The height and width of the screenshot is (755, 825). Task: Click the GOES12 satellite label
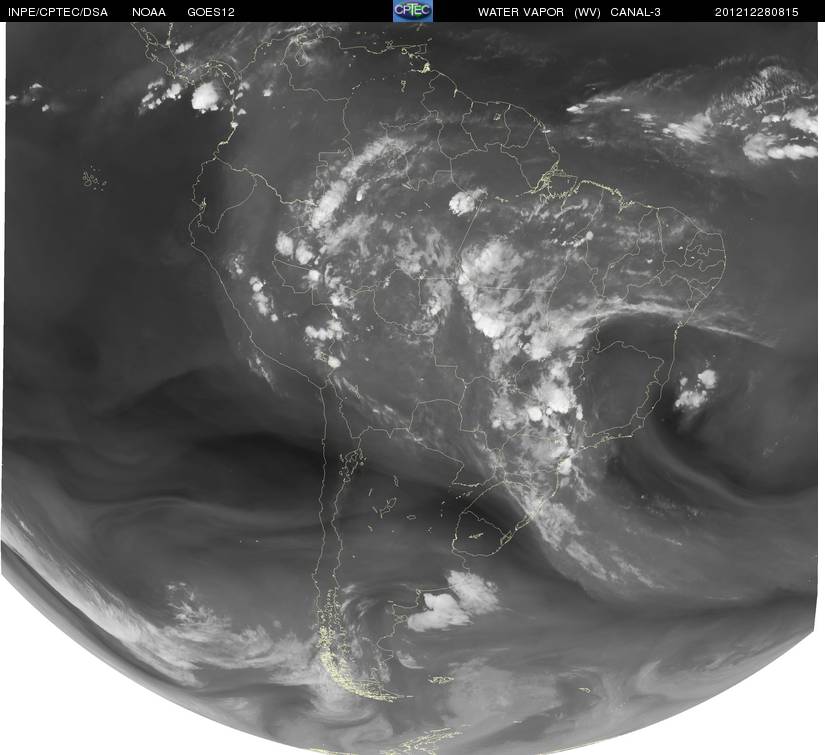[210, 12]
